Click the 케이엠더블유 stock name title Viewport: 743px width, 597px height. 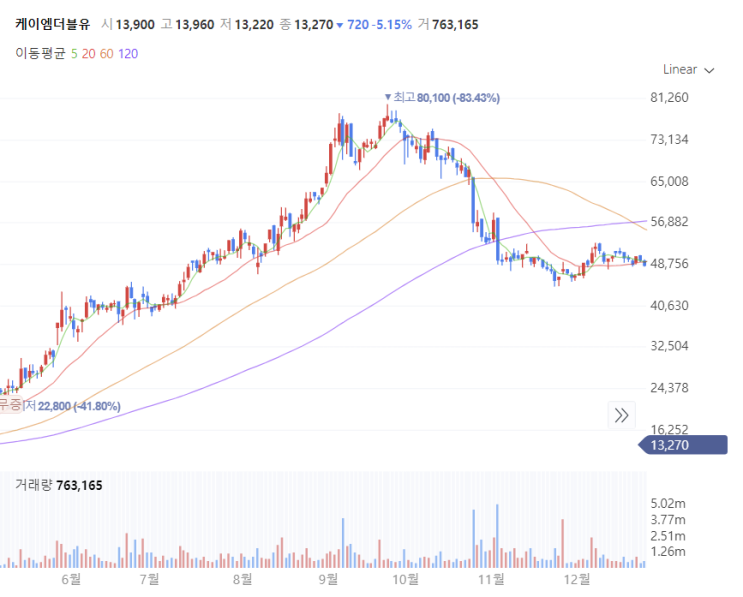click(x=51, y=23)
